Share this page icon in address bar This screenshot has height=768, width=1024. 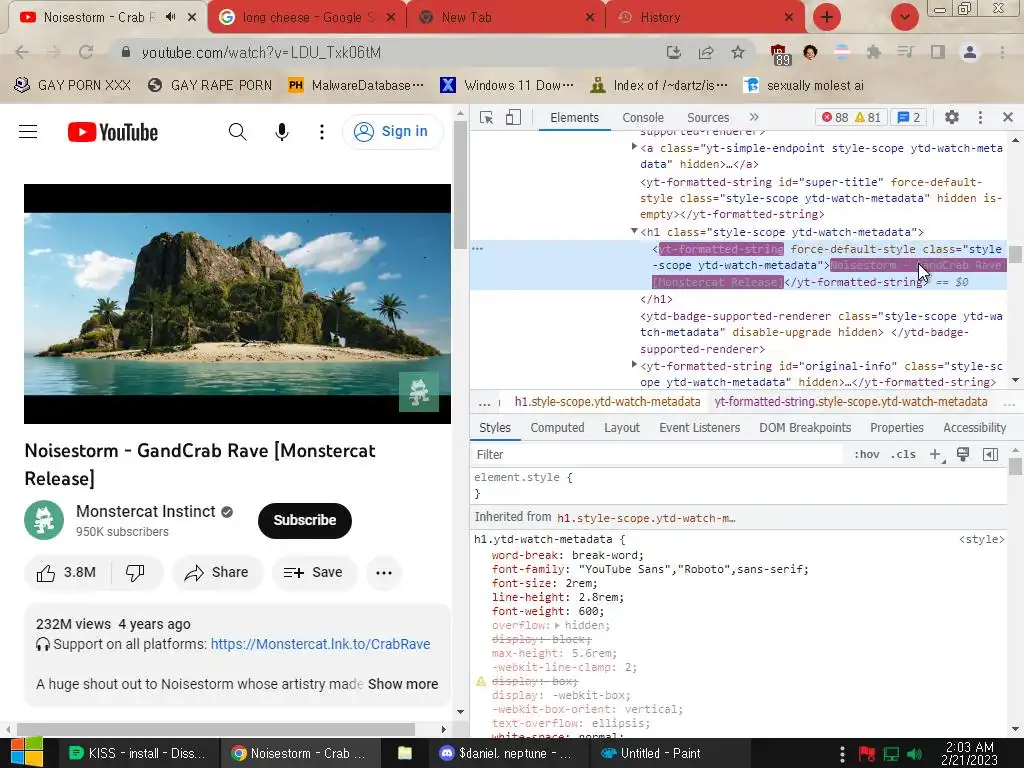click(706, 52)
